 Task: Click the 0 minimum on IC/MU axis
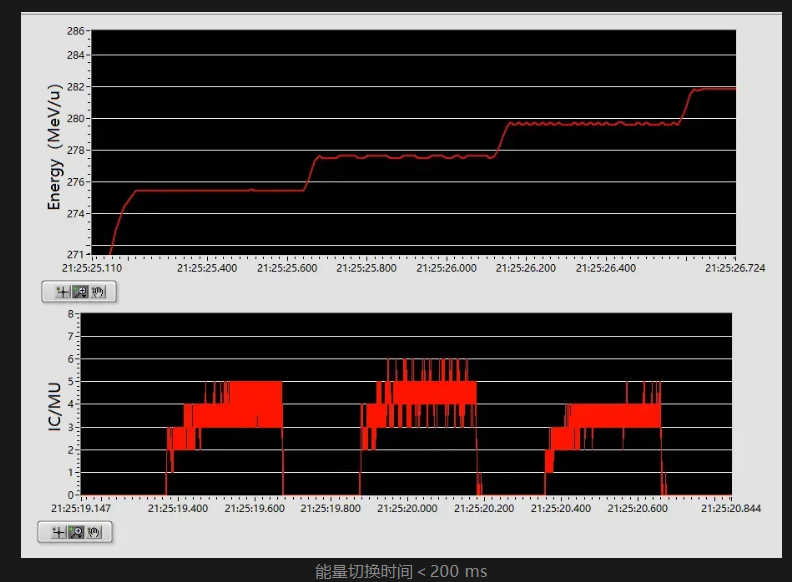73,495
